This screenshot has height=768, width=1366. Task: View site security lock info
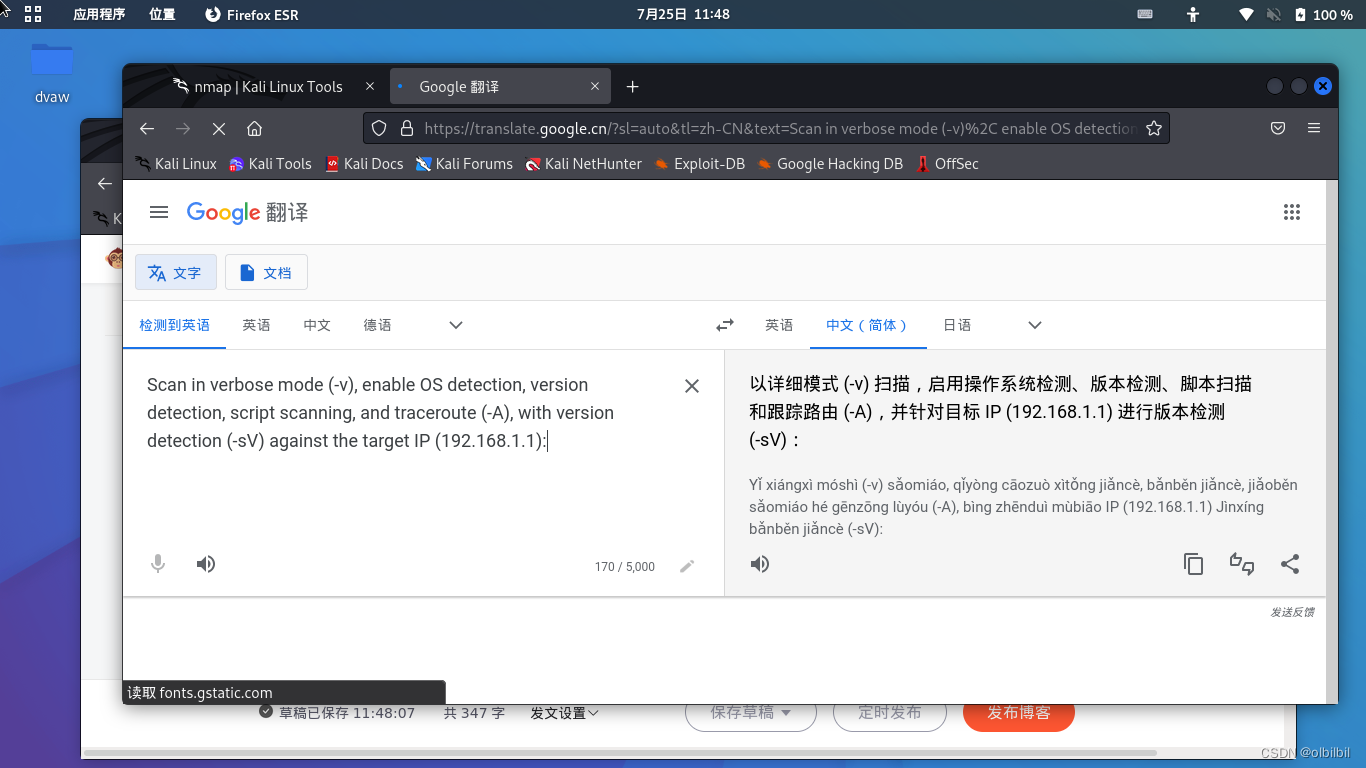[x=406, y=128]
